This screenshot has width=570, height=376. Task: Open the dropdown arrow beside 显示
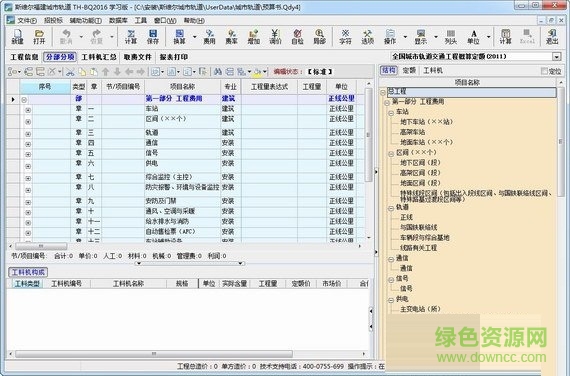[435, 37]
